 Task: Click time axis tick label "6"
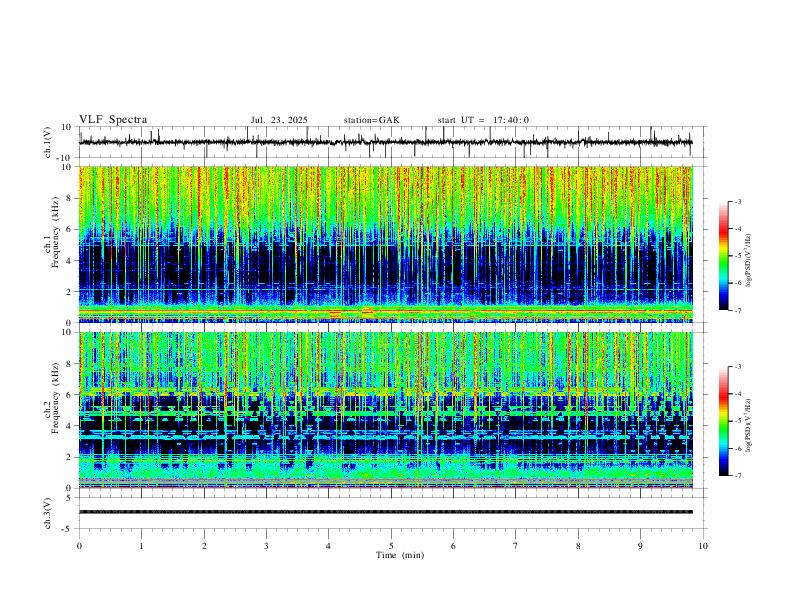tap(453, 546)
